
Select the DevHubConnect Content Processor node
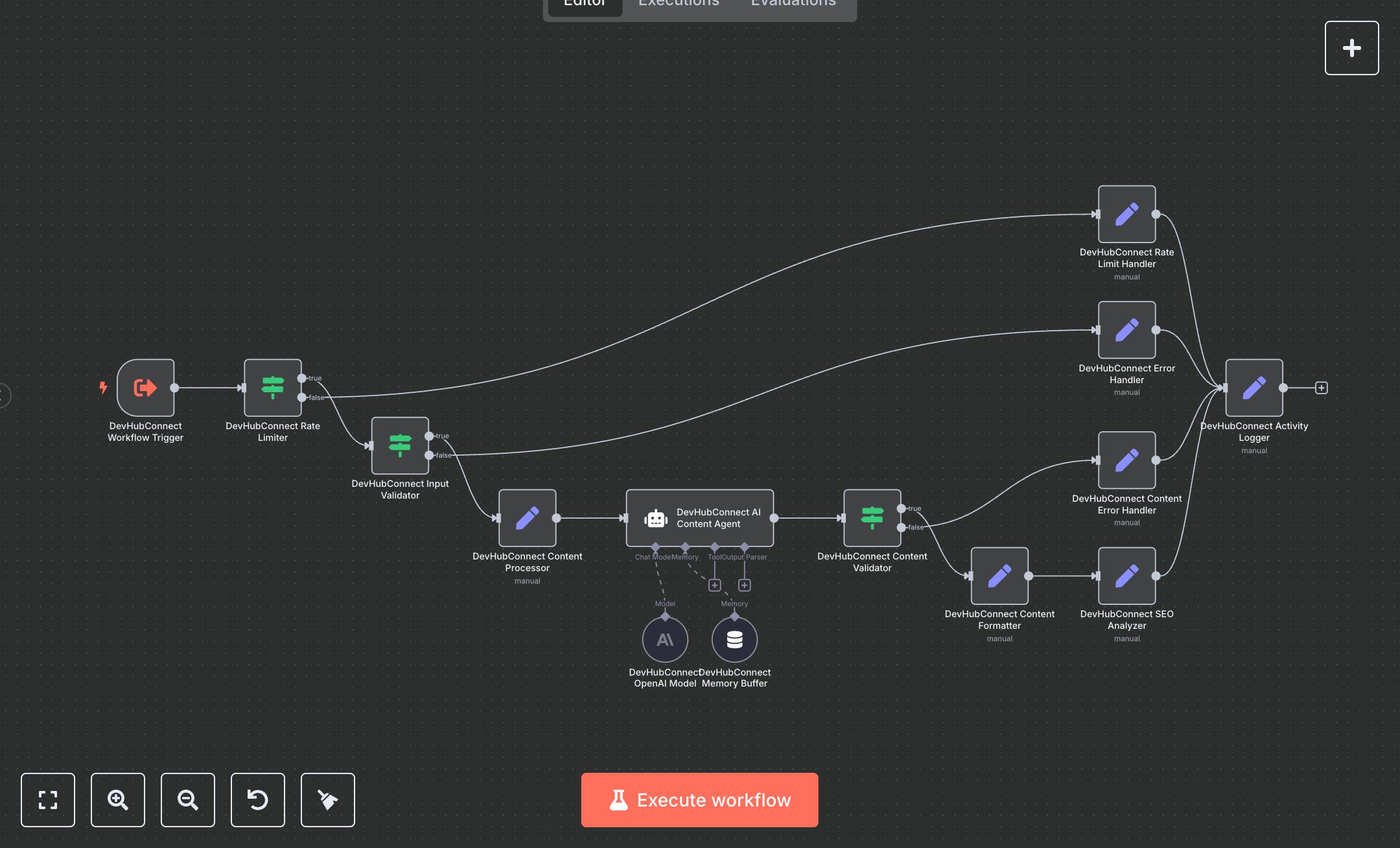point(527,518)
